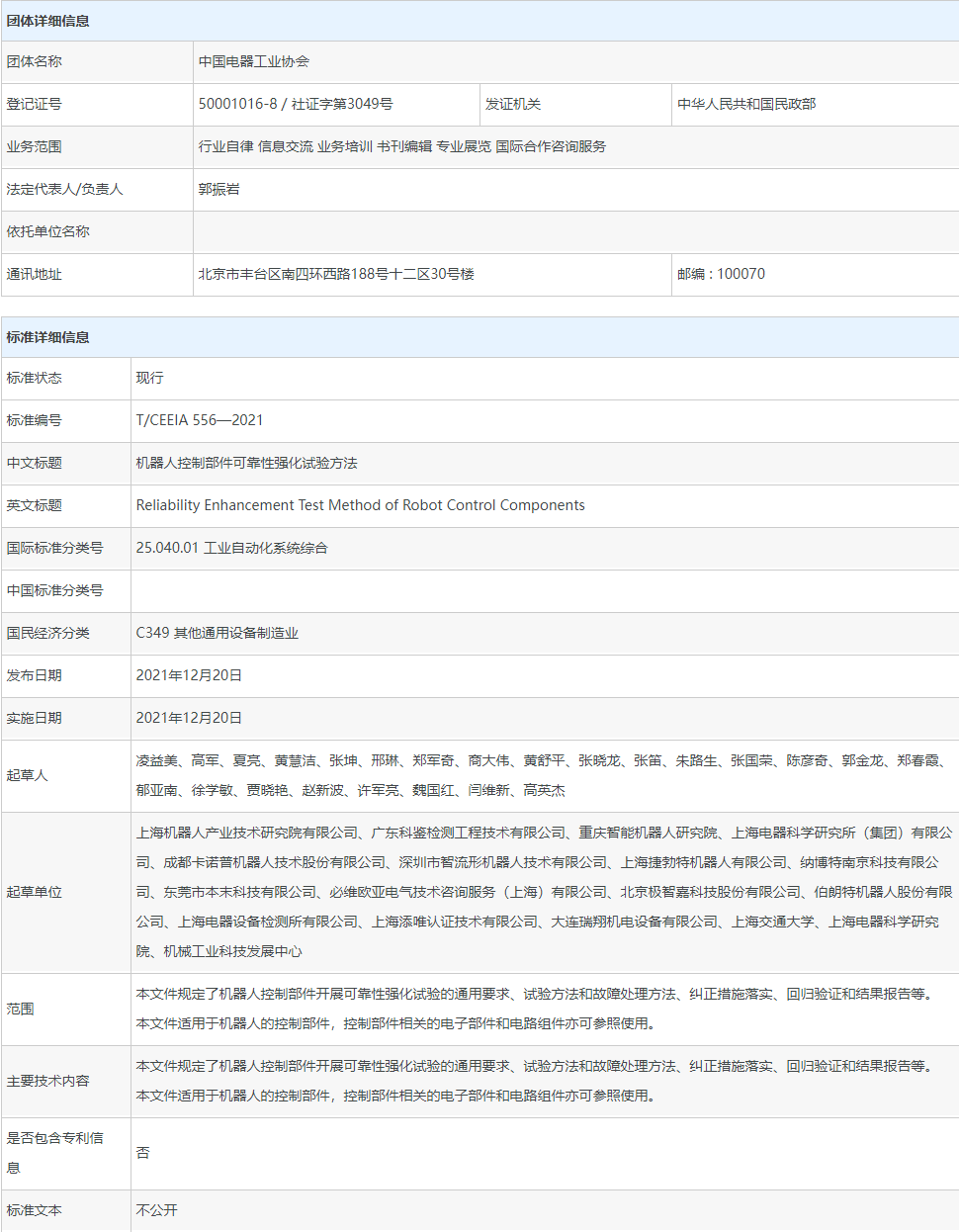Click the 英文标题 label

(x=34, y=505)
